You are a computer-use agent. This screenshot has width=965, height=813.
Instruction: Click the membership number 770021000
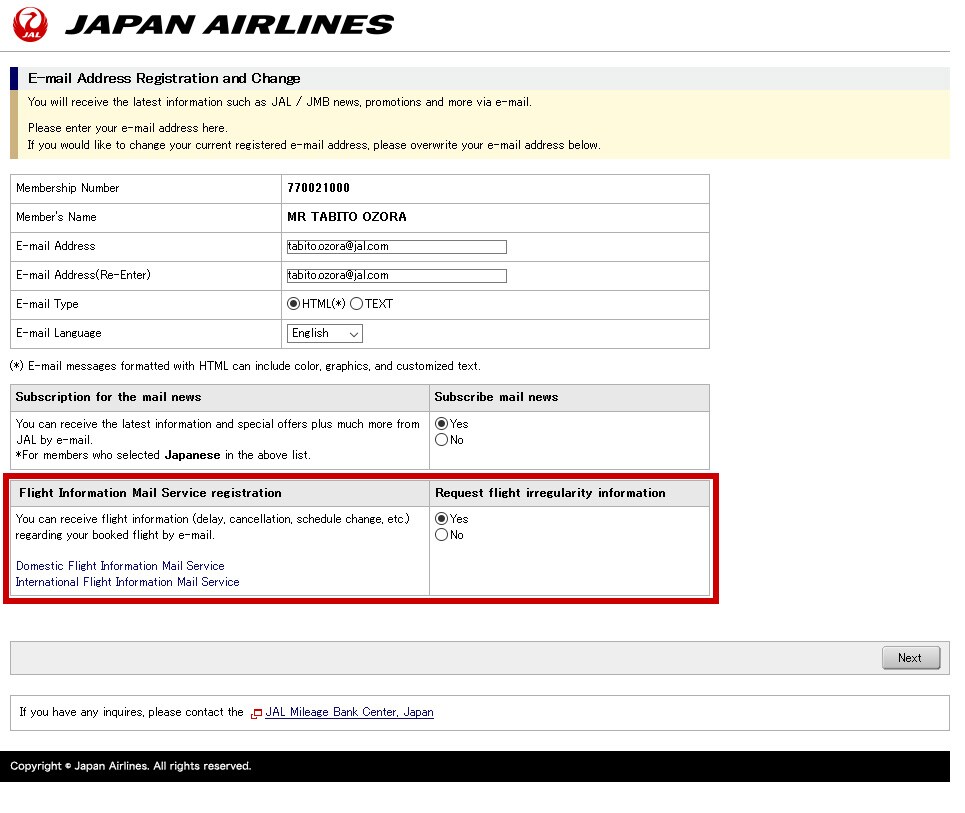318,188
